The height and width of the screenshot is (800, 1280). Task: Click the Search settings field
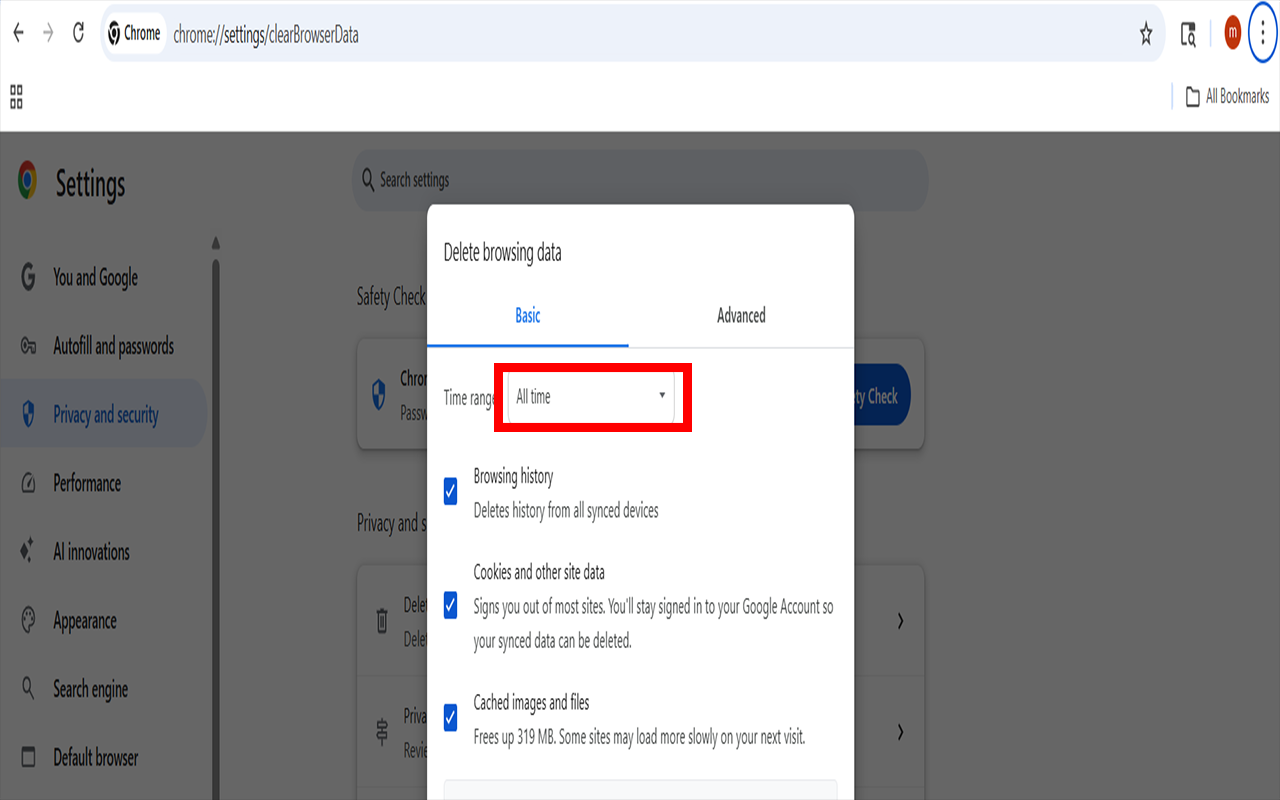coord(640,180)
